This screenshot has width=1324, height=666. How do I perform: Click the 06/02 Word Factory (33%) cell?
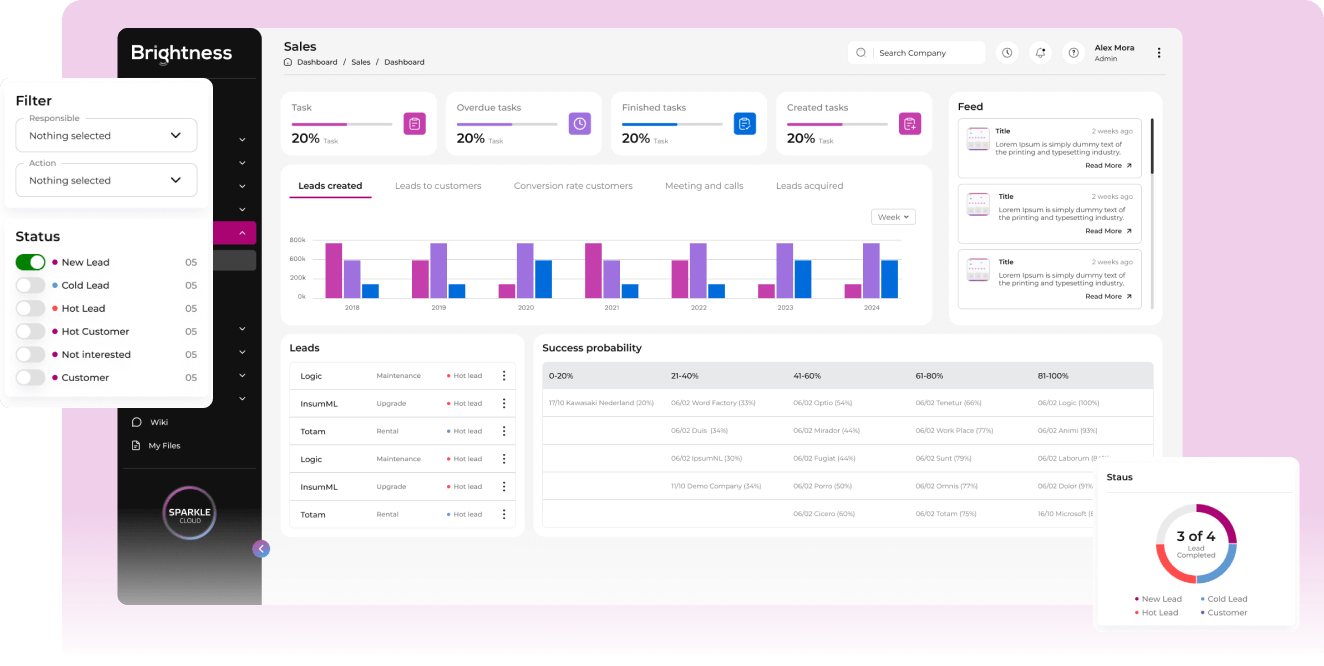coord(713,403)
